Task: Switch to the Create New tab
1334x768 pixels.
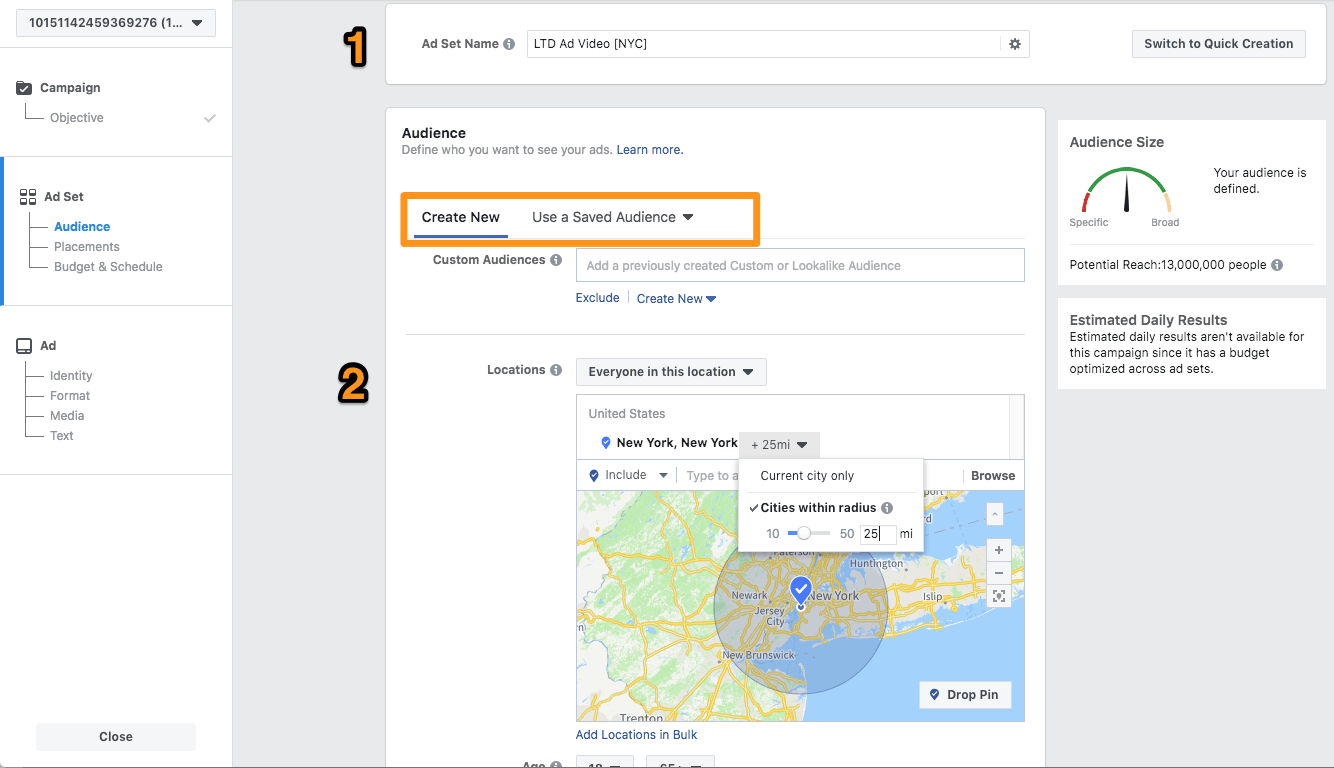Action: pyautogui.click(x=460, y=217)
